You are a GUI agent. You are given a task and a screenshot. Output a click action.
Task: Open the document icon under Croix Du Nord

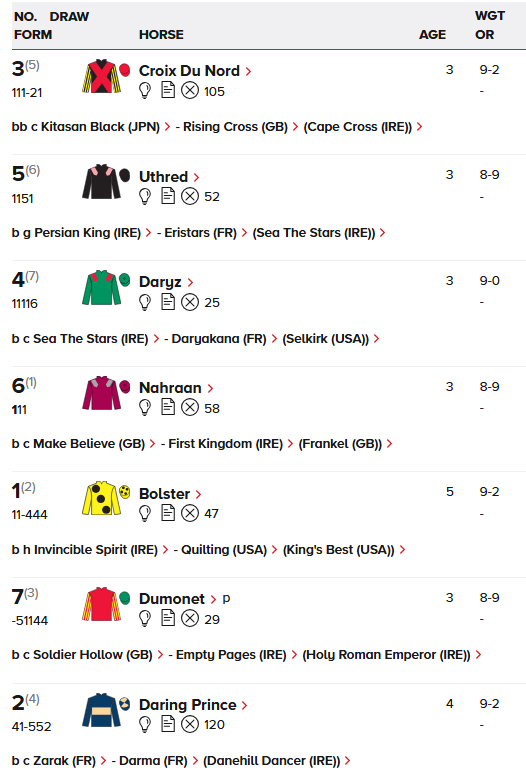click(x=168, y=91)
